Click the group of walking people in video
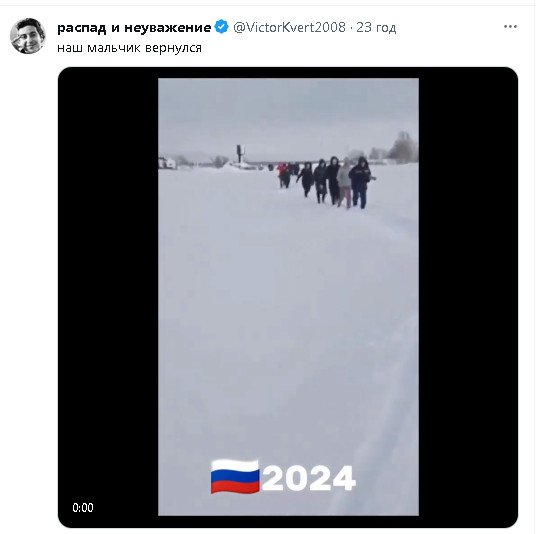548x534 pixels. pos(325,182)
